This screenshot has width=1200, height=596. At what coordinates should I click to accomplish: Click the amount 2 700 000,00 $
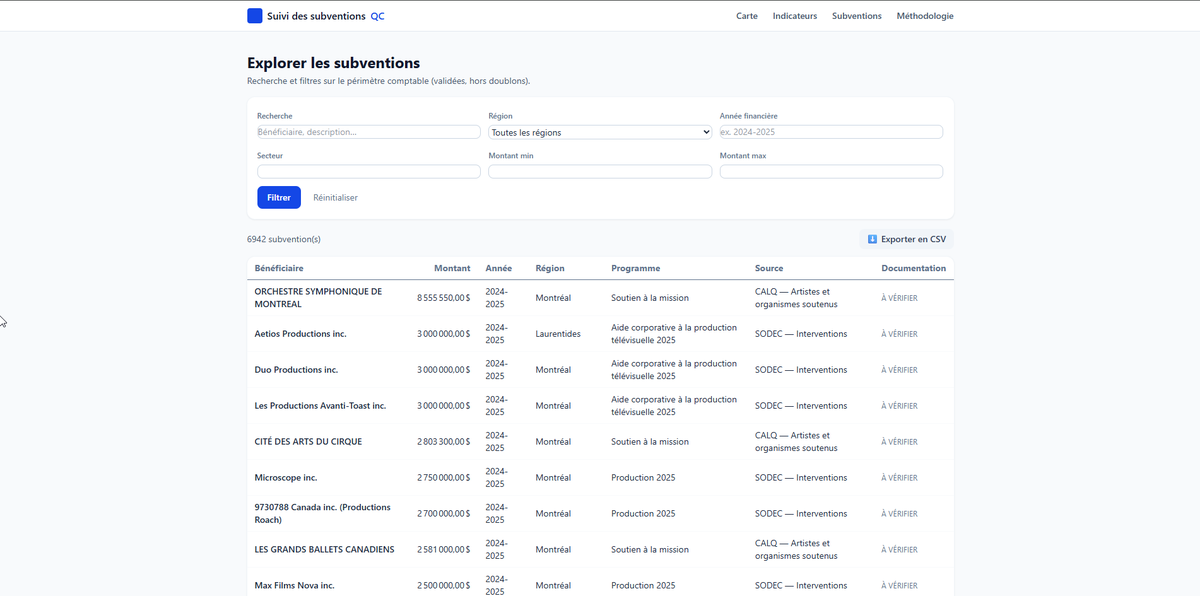(444, 514)
